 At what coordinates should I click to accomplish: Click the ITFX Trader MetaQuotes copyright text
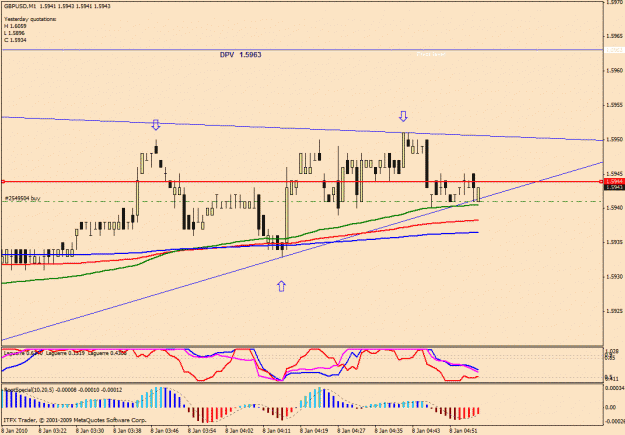tap(75, 420)
